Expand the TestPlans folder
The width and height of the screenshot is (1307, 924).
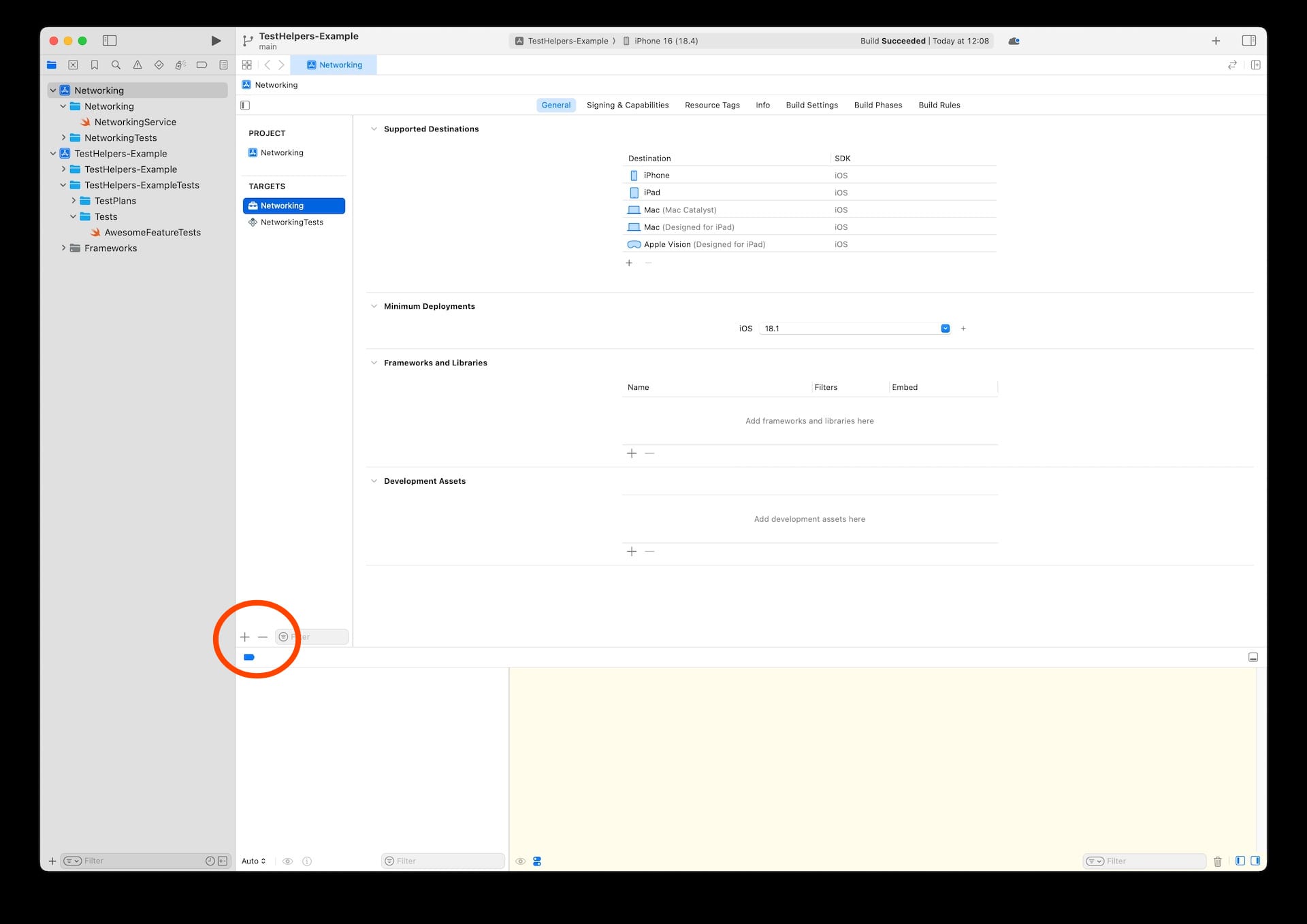[74, 201]
